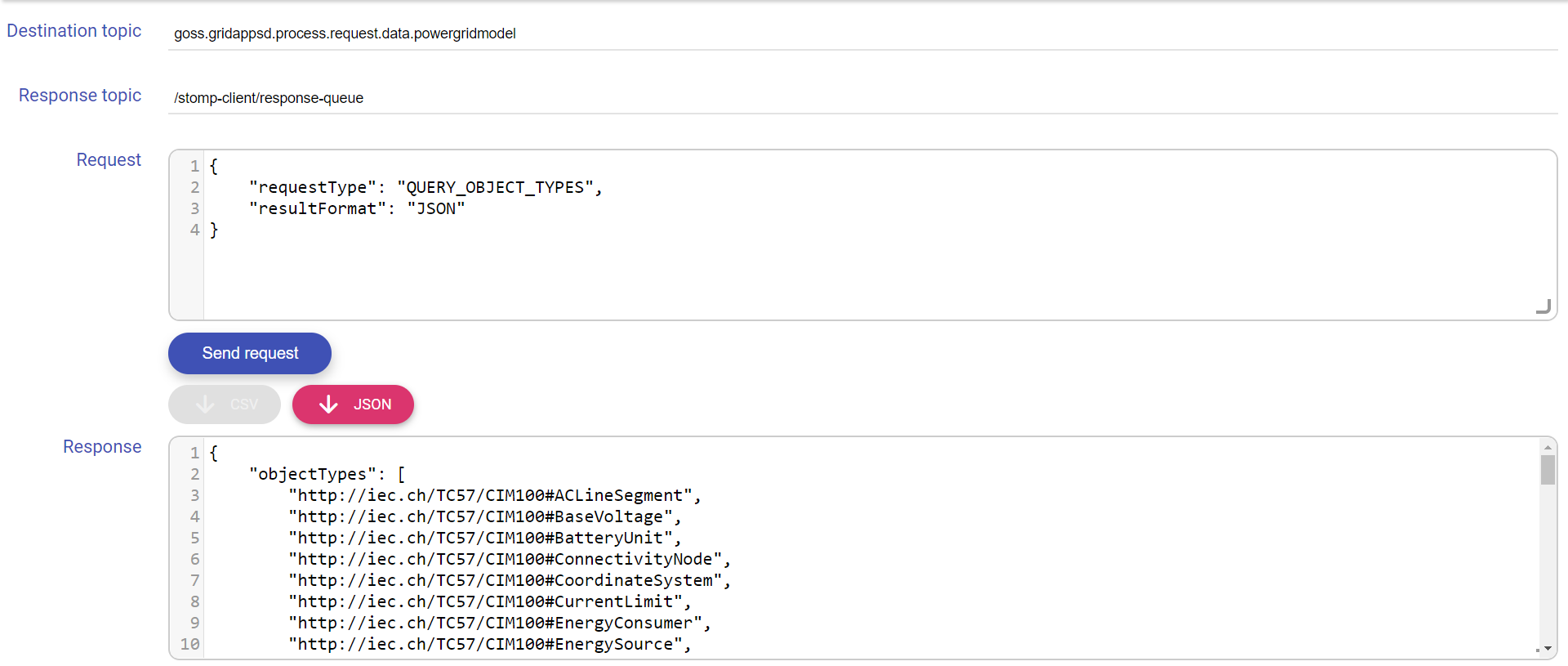This screenshot has height=666, width=1568.
Task: Click the down arrow icon in the CSV button
Action: tap(205, 405)
